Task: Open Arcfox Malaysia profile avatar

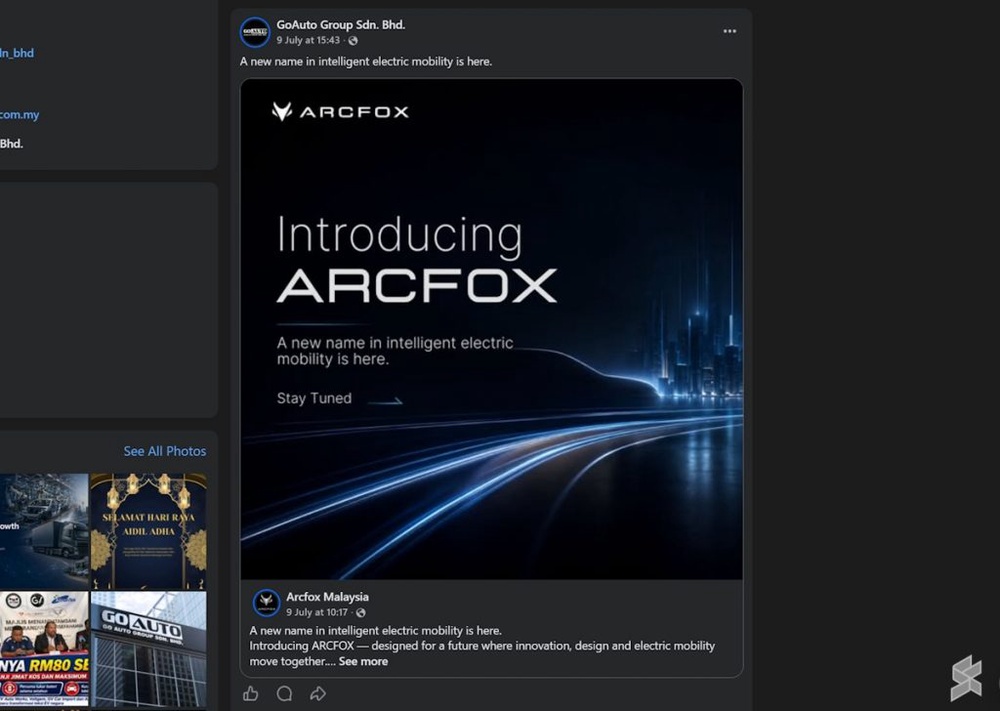Action: point(266,603)
